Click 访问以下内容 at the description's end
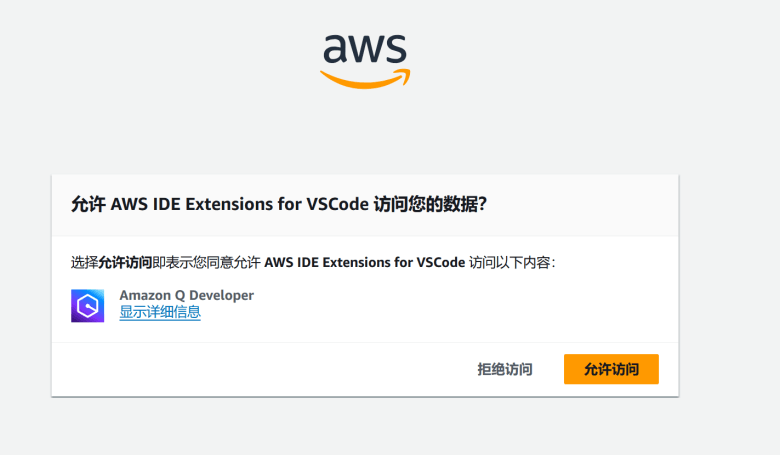Image resolution: width=780 pixels, height=455 pixels. 510,263
